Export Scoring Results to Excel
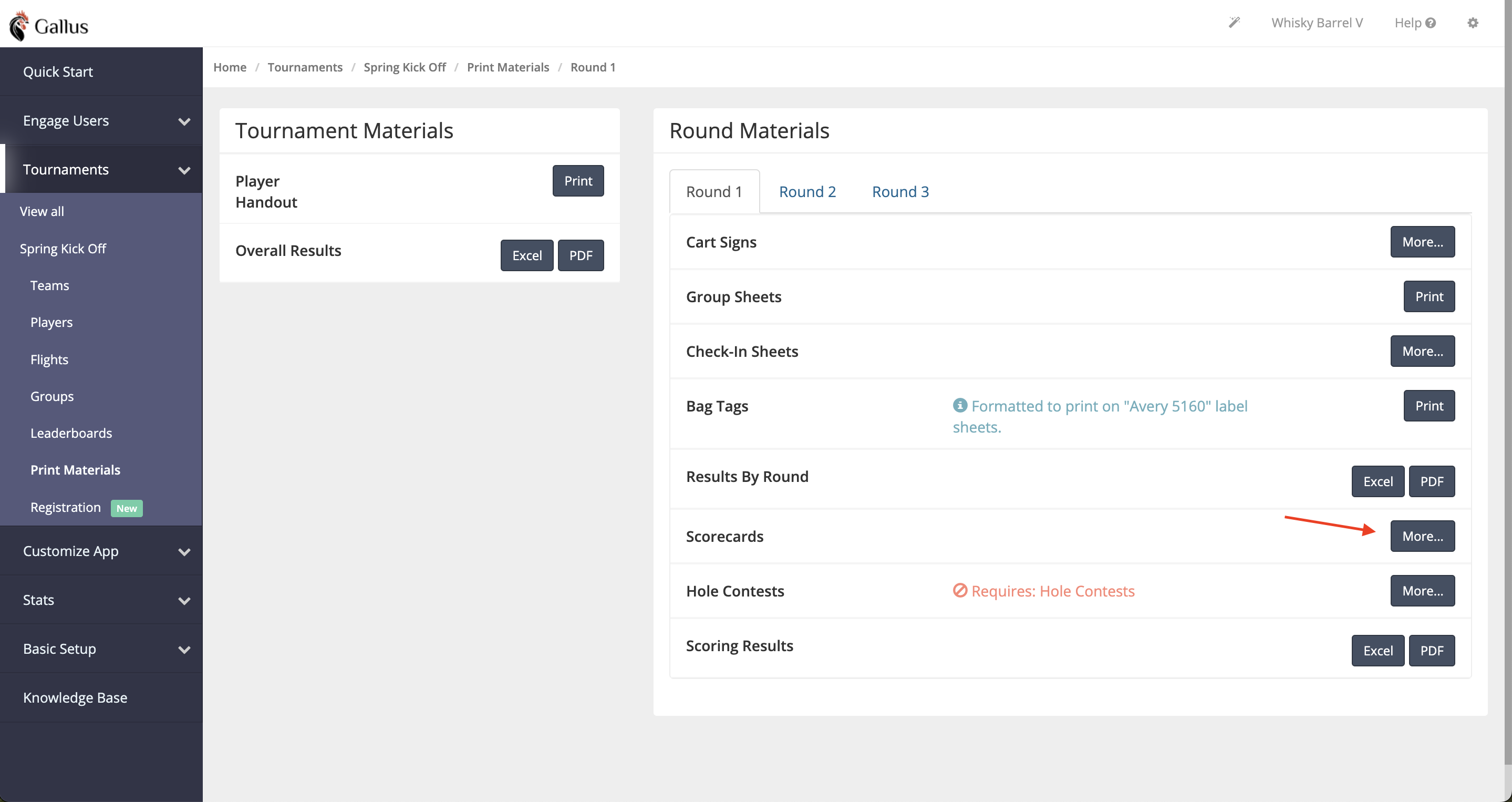The image size is (1512, 802). [1378, 651]
